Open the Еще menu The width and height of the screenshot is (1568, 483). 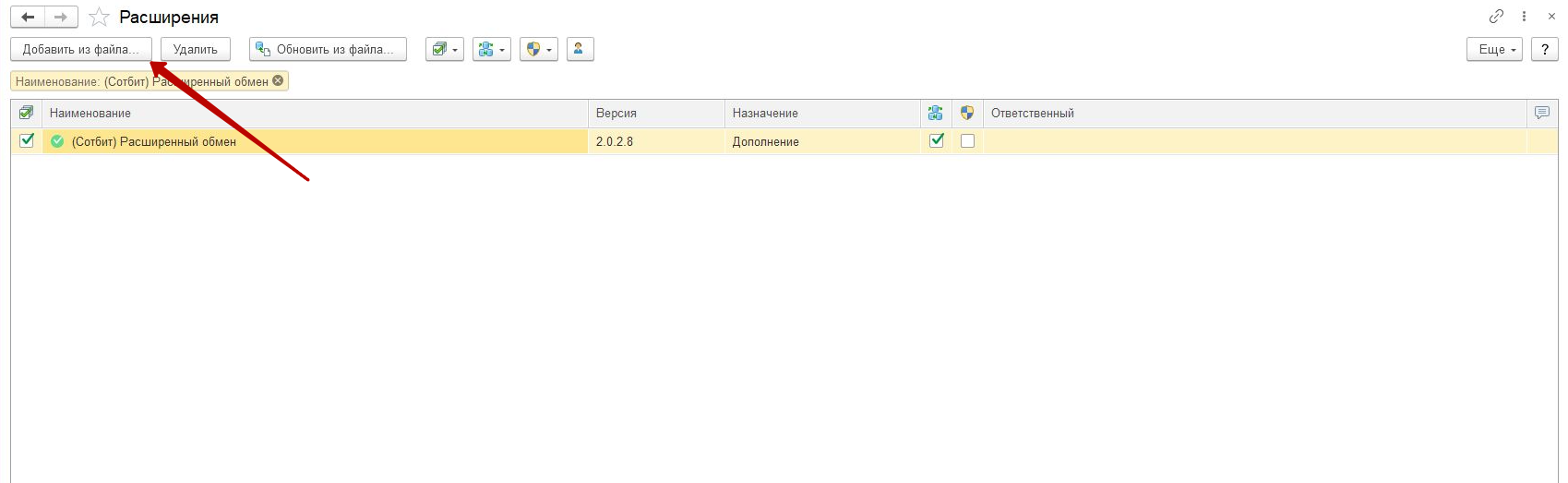[1493, 49]
